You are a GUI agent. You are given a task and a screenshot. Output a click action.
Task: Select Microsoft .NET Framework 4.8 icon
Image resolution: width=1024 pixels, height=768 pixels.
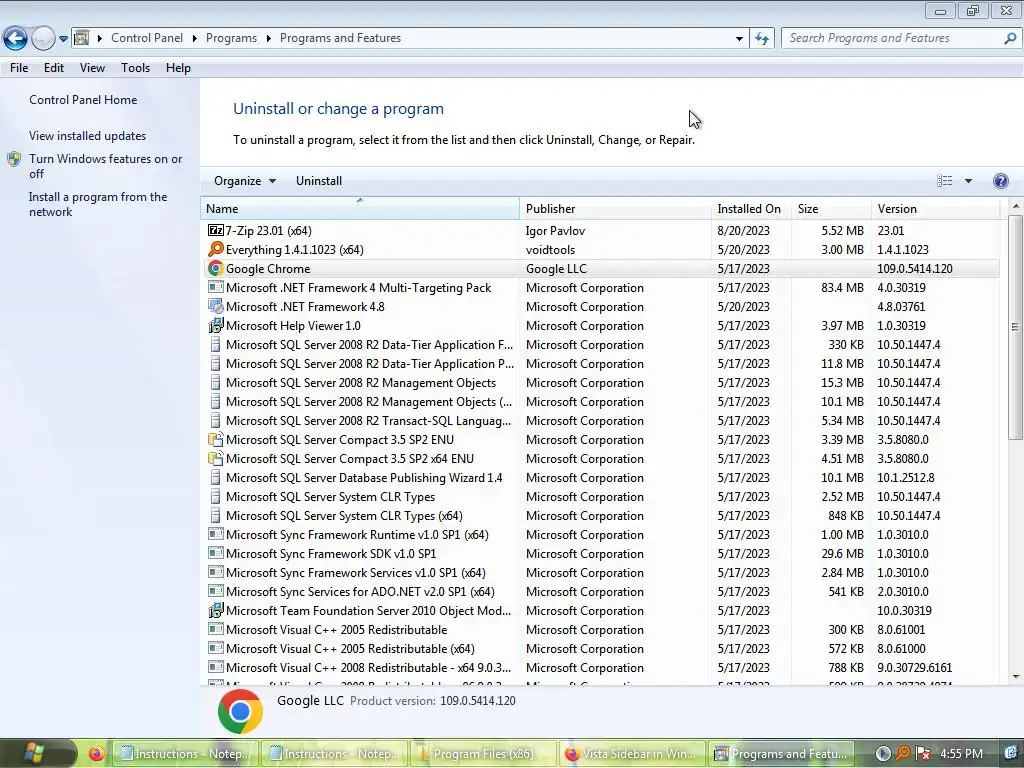[216, 306]
